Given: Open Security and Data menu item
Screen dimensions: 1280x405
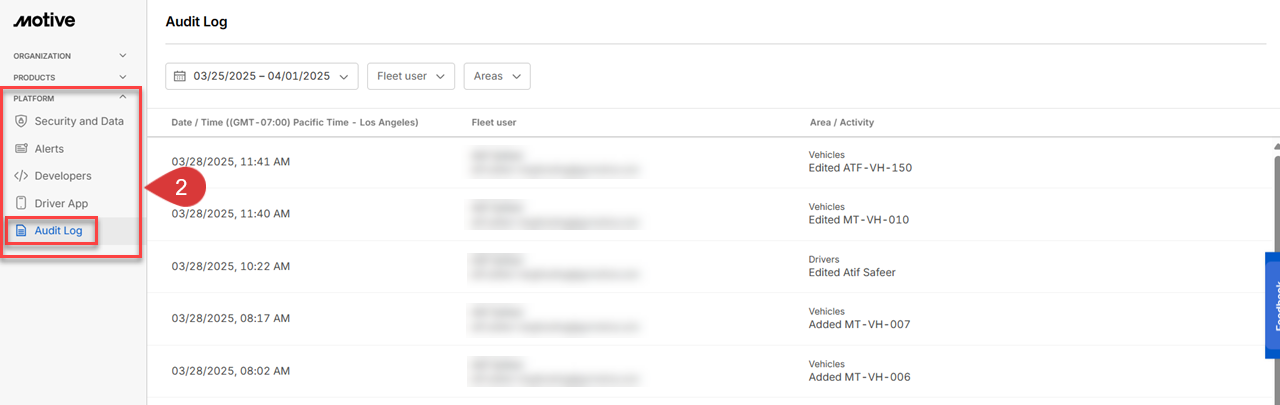Looking at the screenshot, I should [79, 121].
